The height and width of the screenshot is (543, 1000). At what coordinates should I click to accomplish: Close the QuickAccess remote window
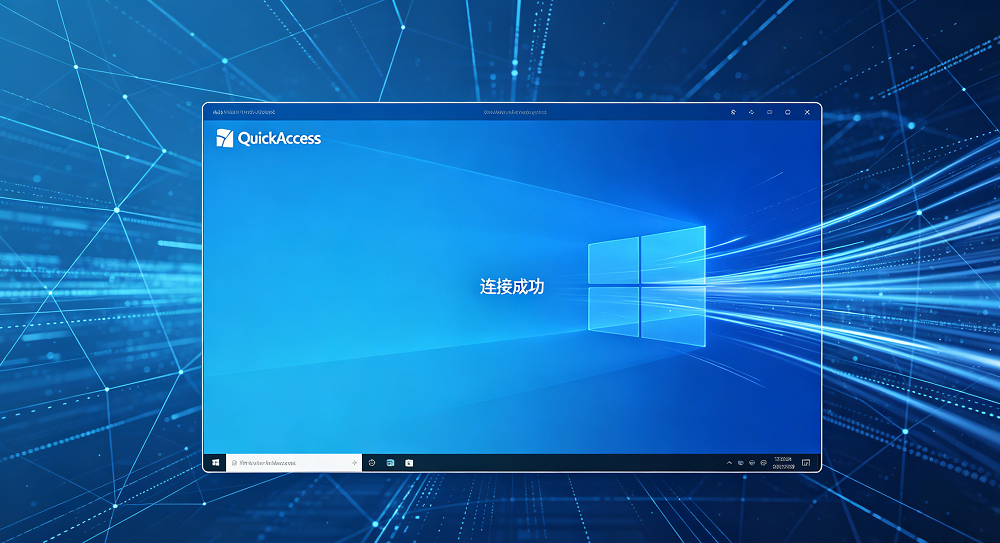(x=807, y=112)
